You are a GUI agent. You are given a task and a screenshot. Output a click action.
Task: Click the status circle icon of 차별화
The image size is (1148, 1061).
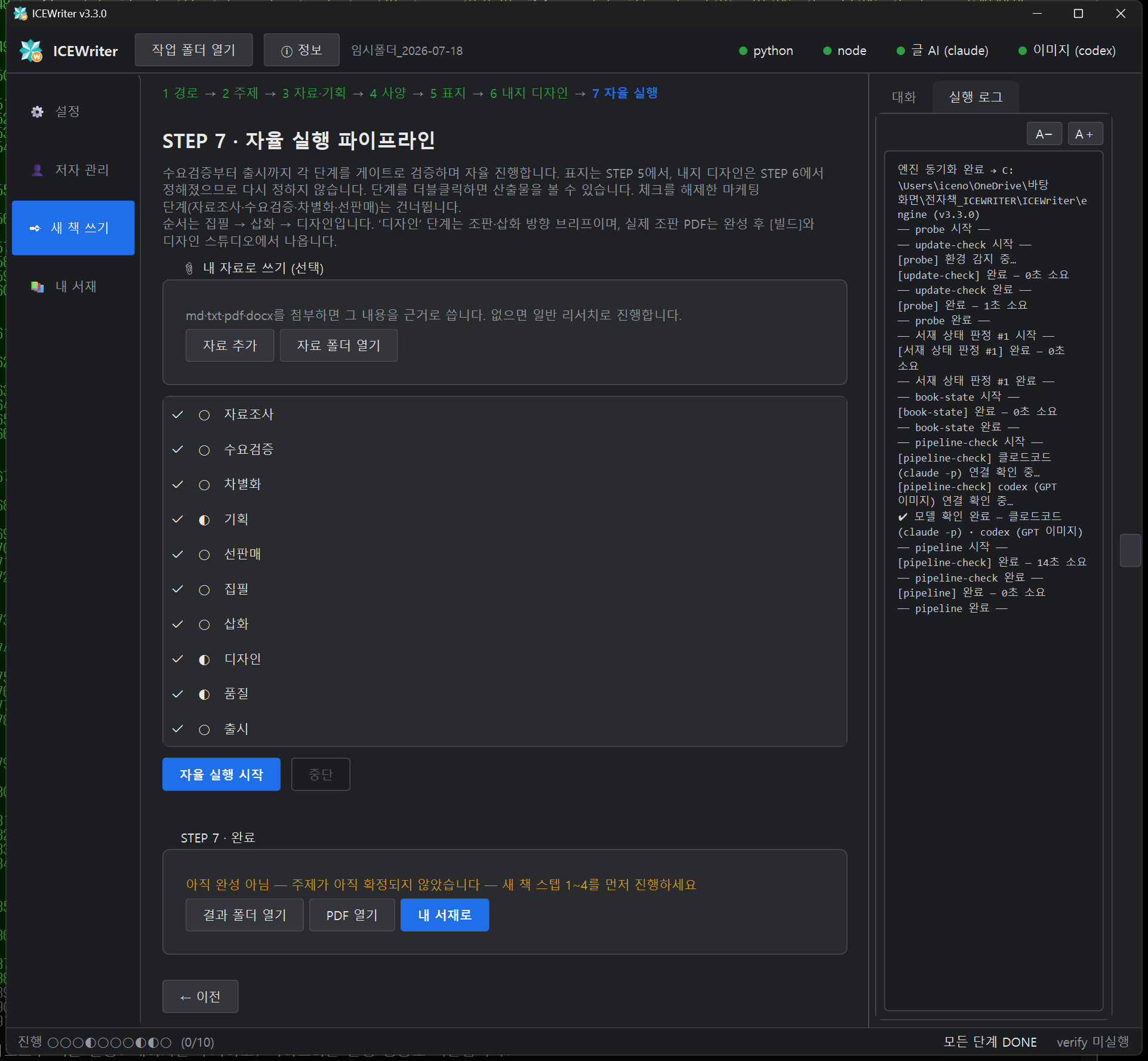coord(204,485)
